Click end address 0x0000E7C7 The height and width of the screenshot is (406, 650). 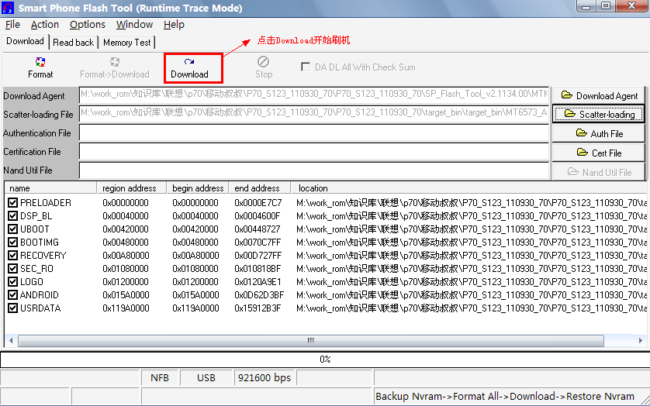258,203
